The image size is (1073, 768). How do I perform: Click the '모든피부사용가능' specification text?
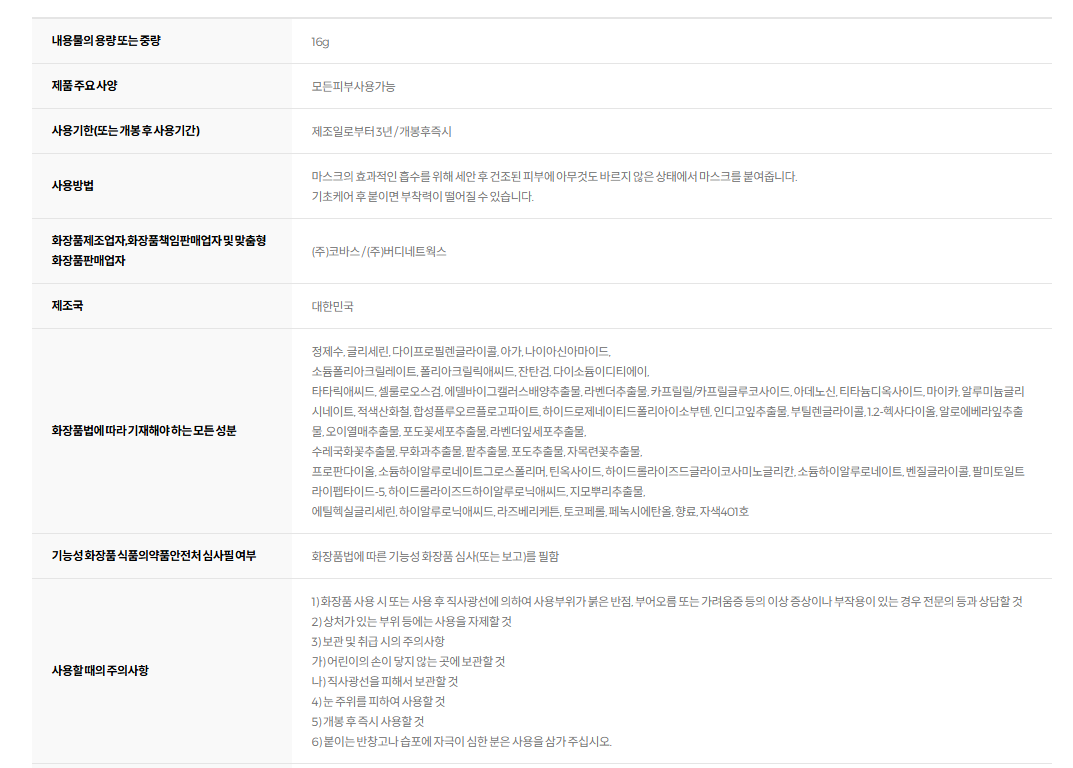point(353,87)
